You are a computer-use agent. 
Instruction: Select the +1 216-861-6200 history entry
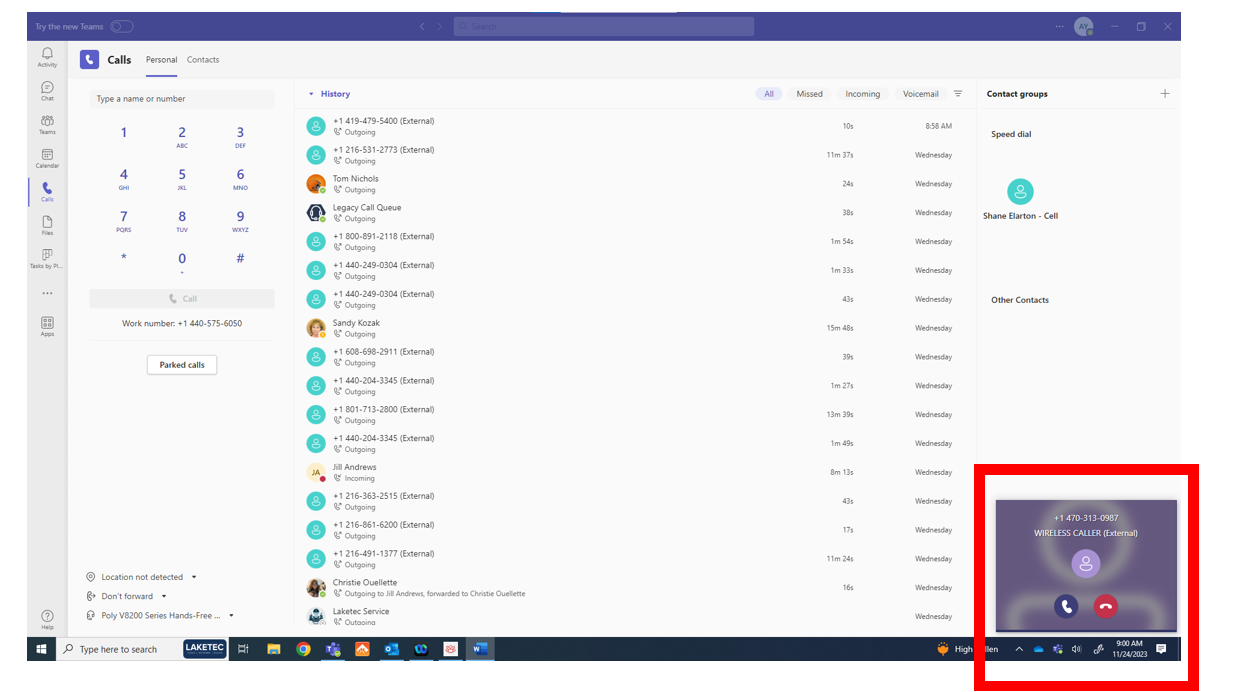tap(636, 530)
